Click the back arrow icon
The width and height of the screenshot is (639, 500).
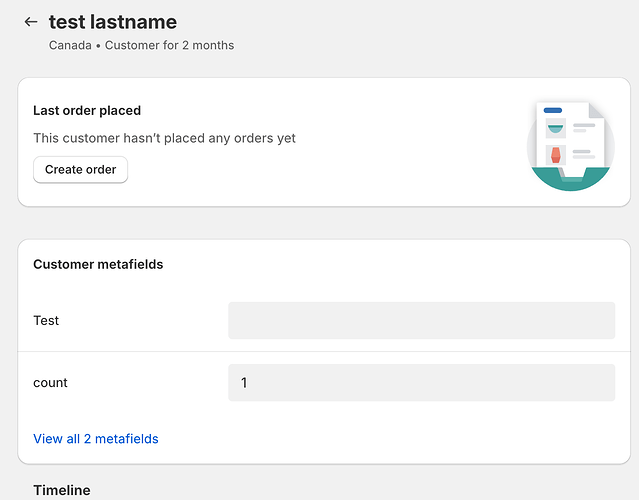click(x=31, y=22)
